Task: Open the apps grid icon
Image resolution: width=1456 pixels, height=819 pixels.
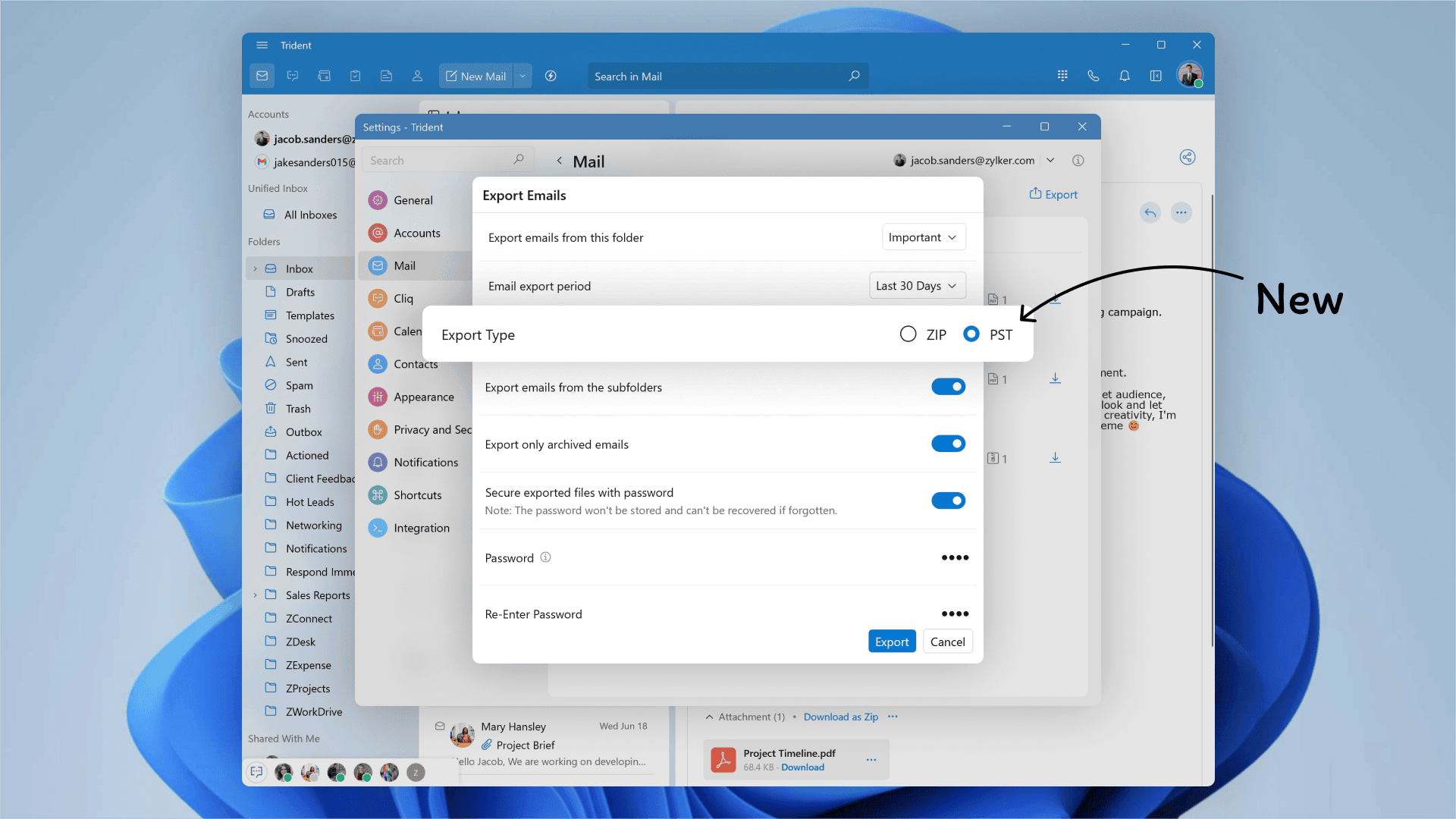Action: tap(1062, 76)
